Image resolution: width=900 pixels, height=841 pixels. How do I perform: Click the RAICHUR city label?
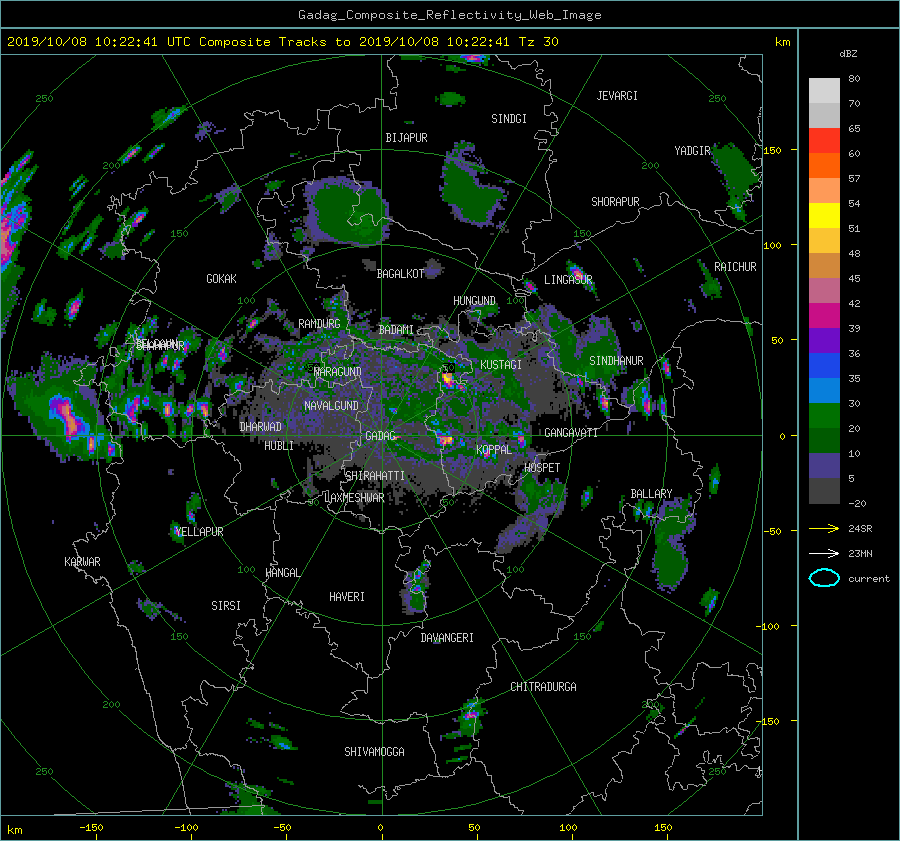click(x=735, y=267)
